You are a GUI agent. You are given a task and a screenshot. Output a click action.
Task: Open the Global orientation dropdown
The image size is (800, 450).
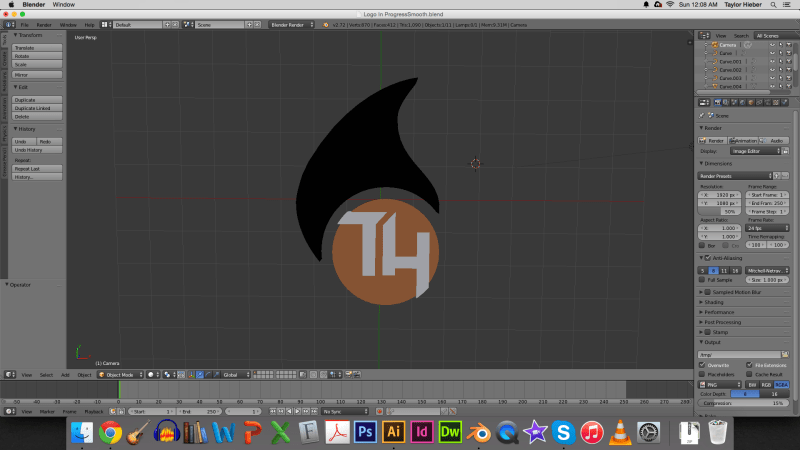click(236, 374)
